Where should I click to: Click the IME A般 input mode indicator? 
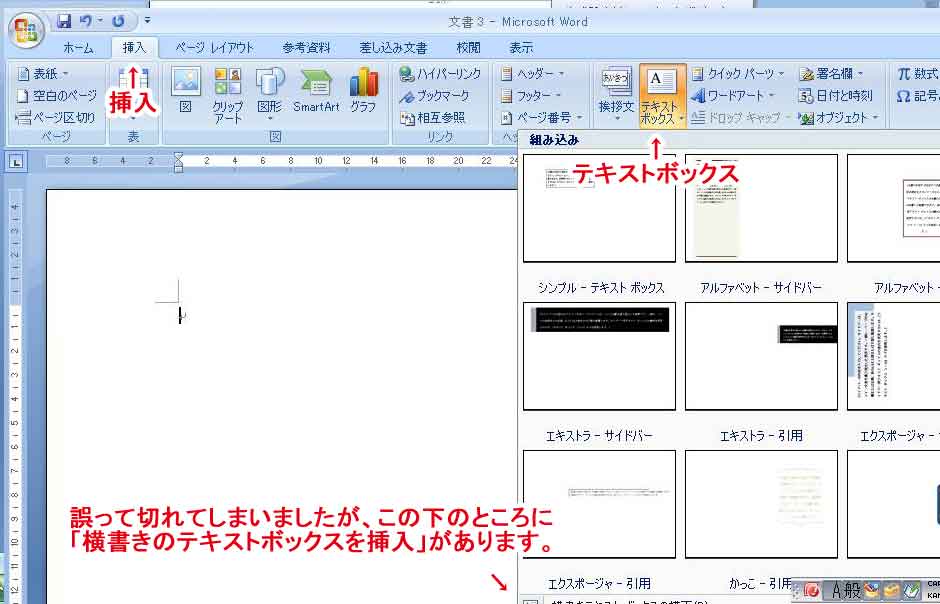[x=845, y=590]
